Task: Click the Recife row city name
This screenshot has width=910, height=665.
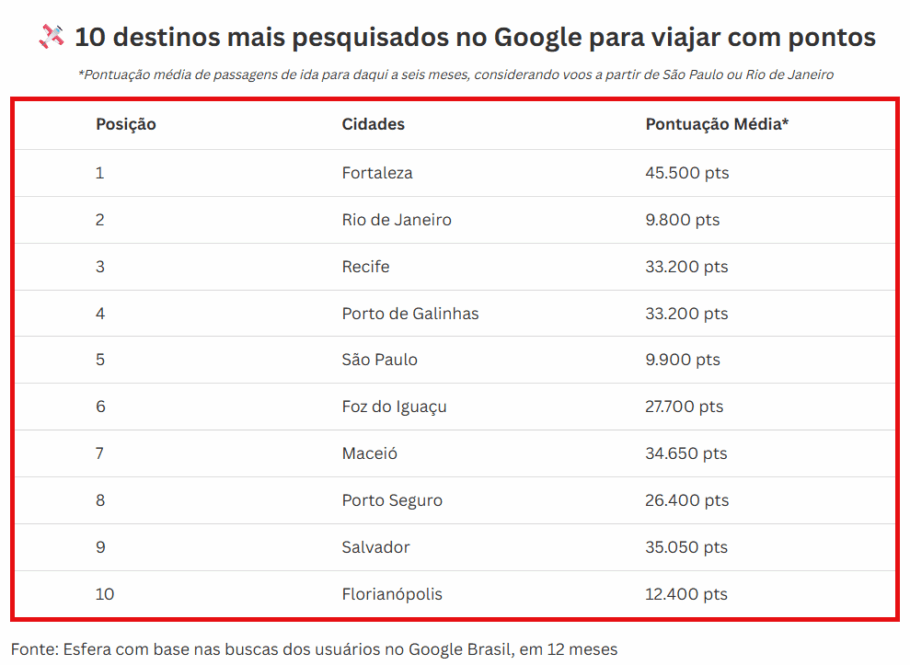Action: pyautogui.click(x=365, y=267)
